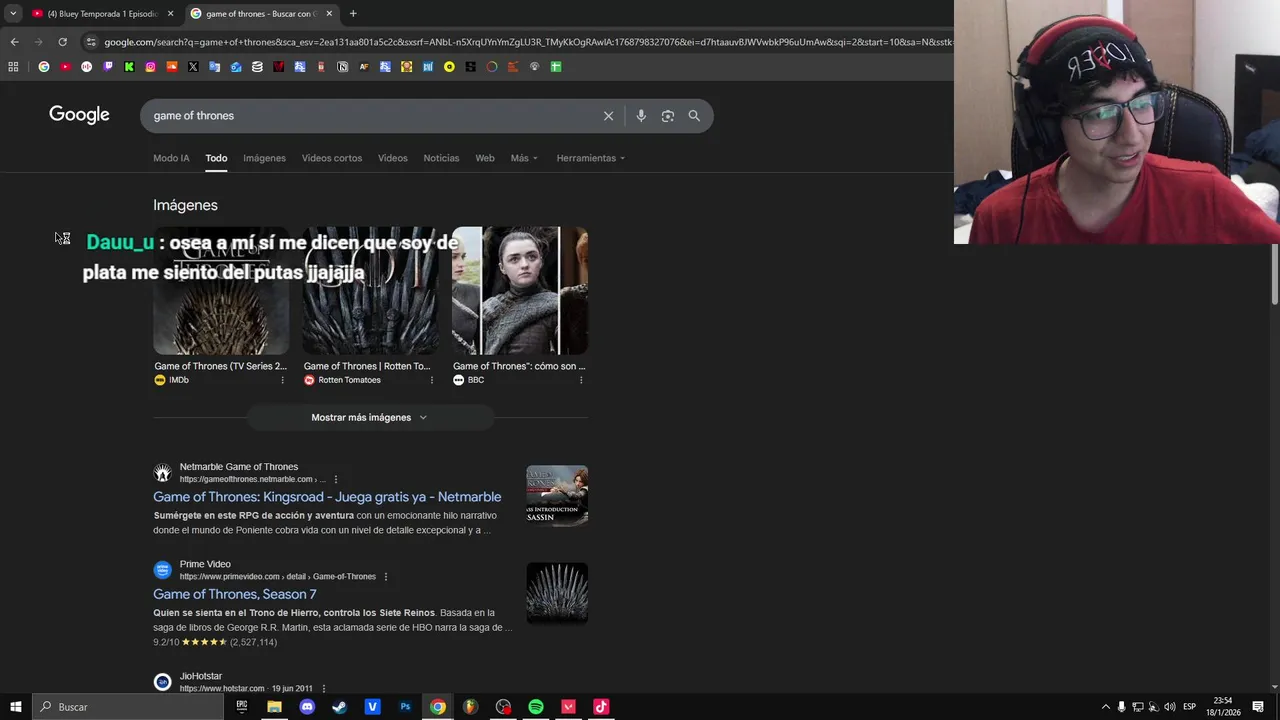Open more options for Netmarble result
The height and width of the screenshot is (720, 1280).
point(335,479)
